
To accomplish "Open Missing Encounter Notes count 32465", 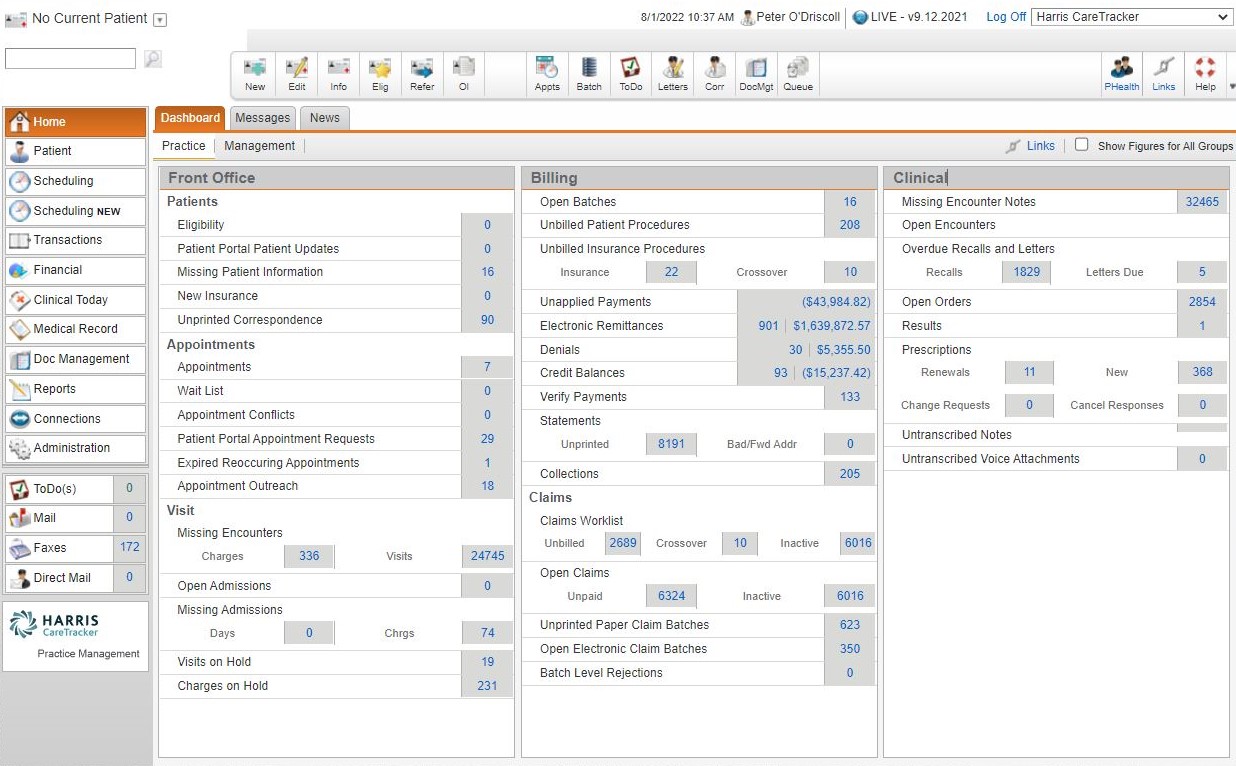I will coord(1202,202).
